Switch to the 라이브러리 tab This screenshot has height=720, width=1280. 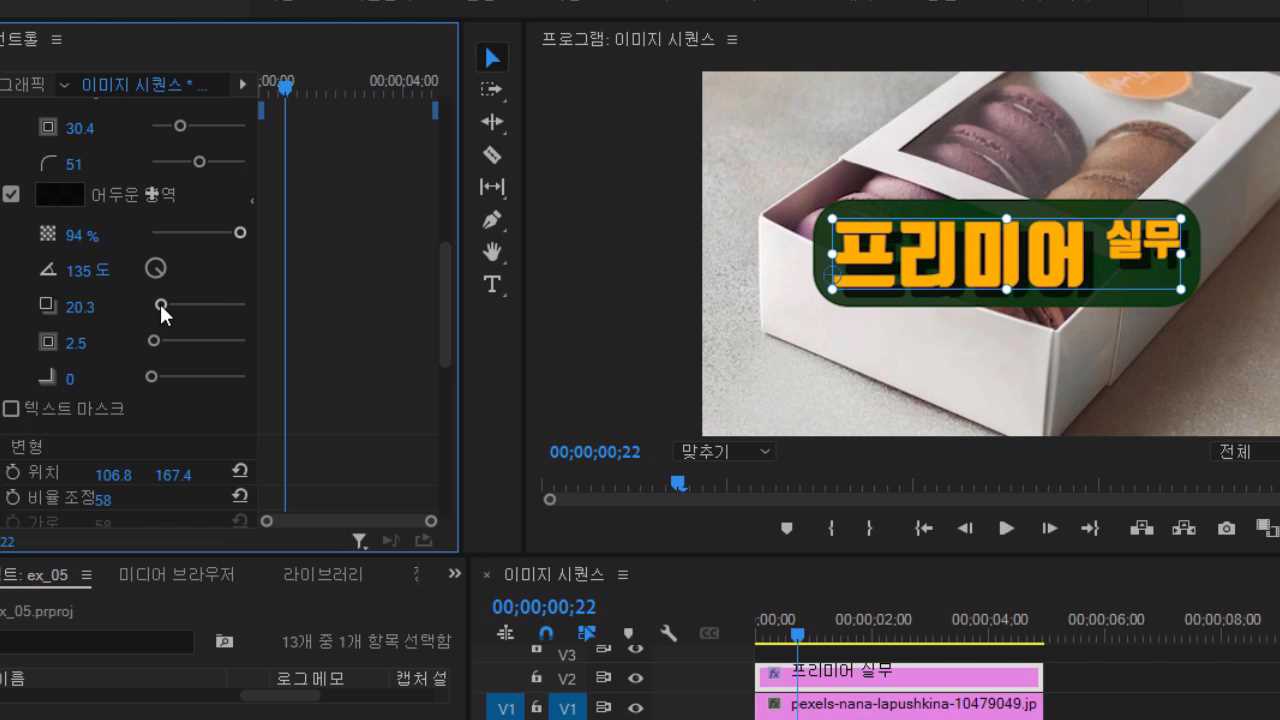(x=323, y=575)
